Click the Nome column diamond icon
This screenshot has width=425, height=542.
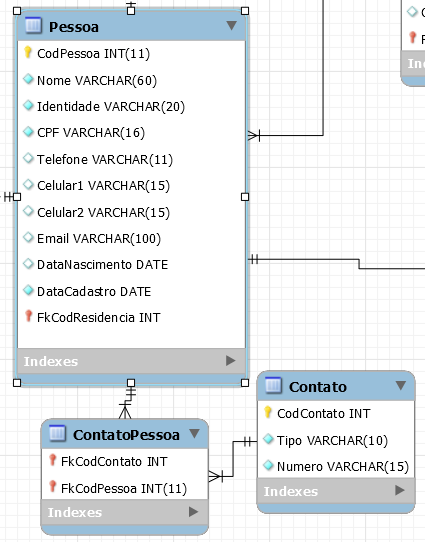pos(28,79)
